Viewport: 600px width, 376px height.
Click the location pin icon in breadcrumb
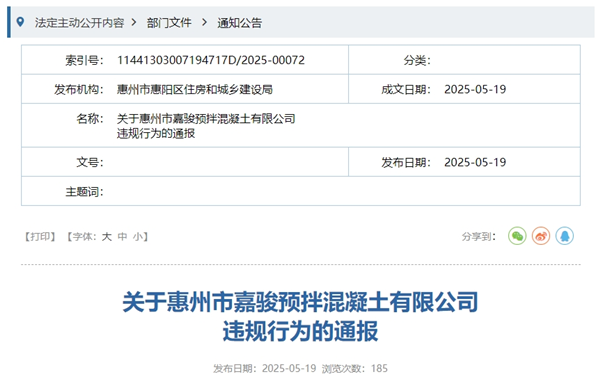(20, 22)
